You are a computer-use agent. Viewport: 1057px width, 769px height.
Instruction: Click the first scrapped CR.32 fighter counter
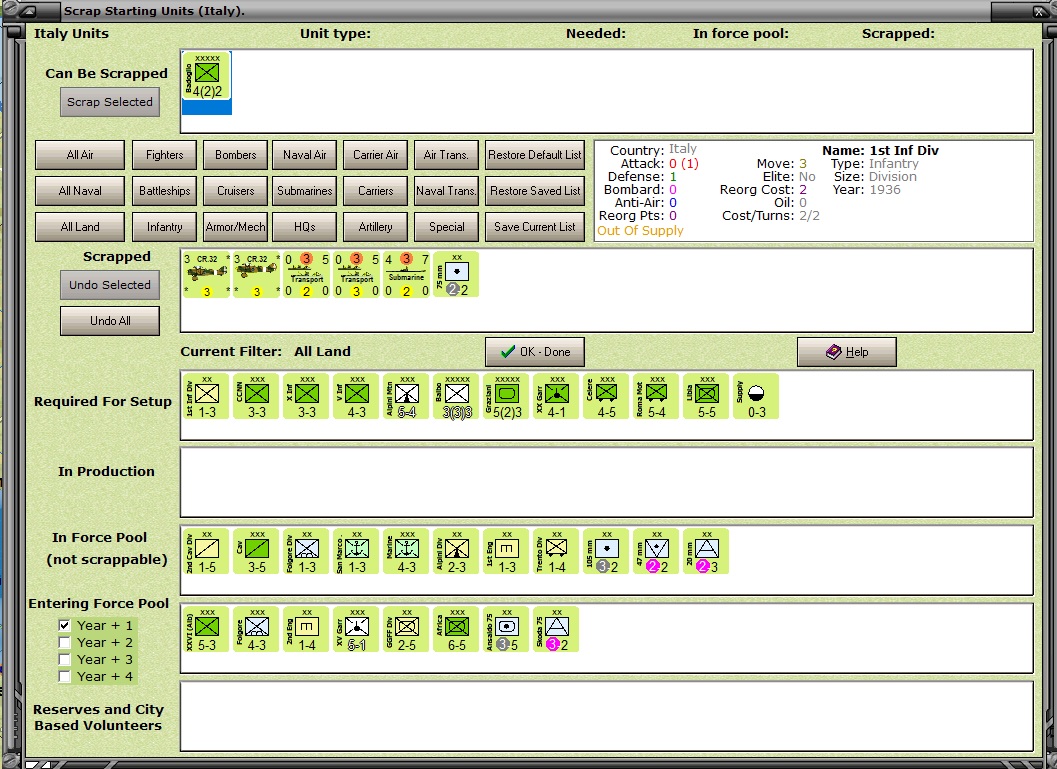[x=207, y=274]
